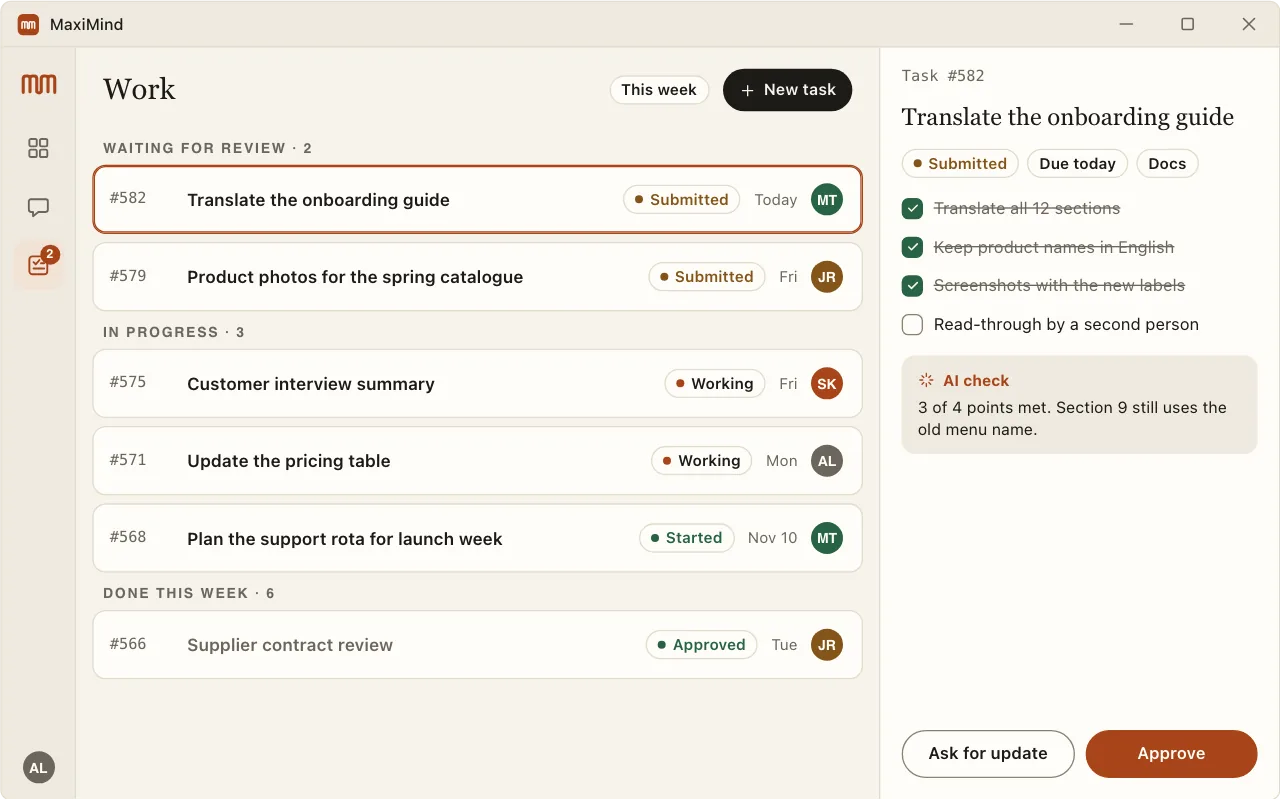Click the MaxiMind title bar app icon
The width and height of the screenshot is (1280, 800).
click(x=28, y=24)
